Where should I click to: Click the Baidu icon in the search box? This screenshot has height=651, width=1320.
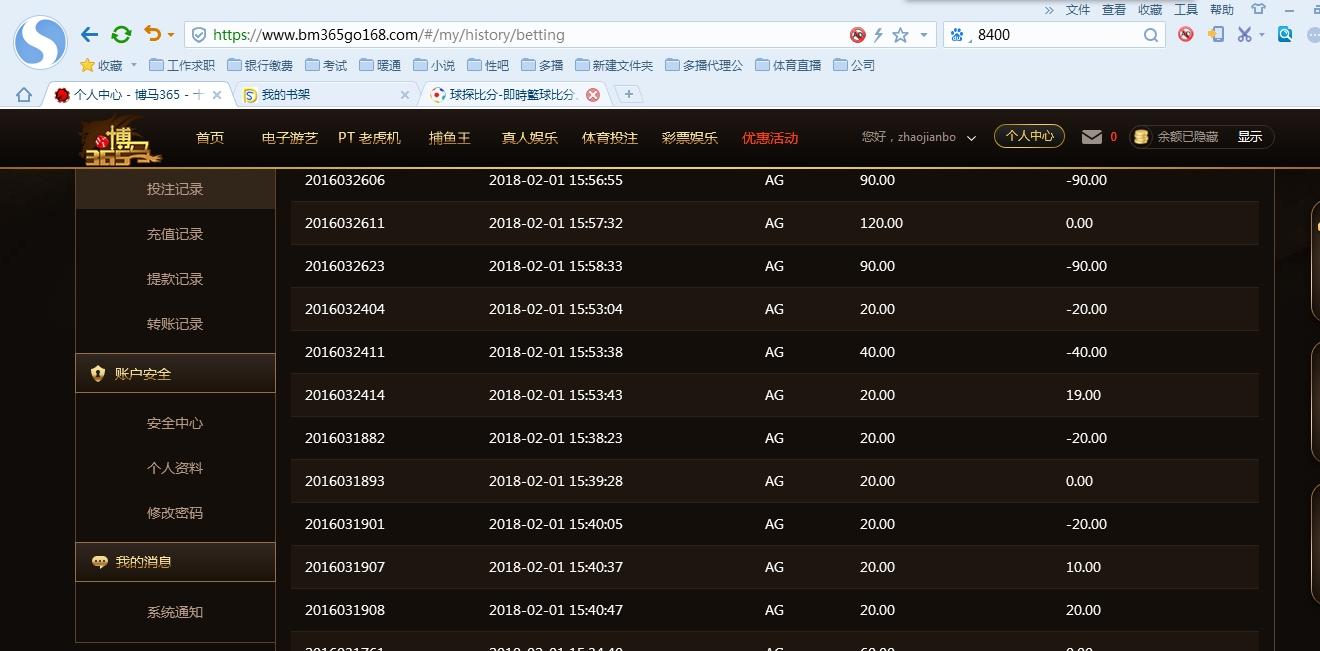(958, 34)
